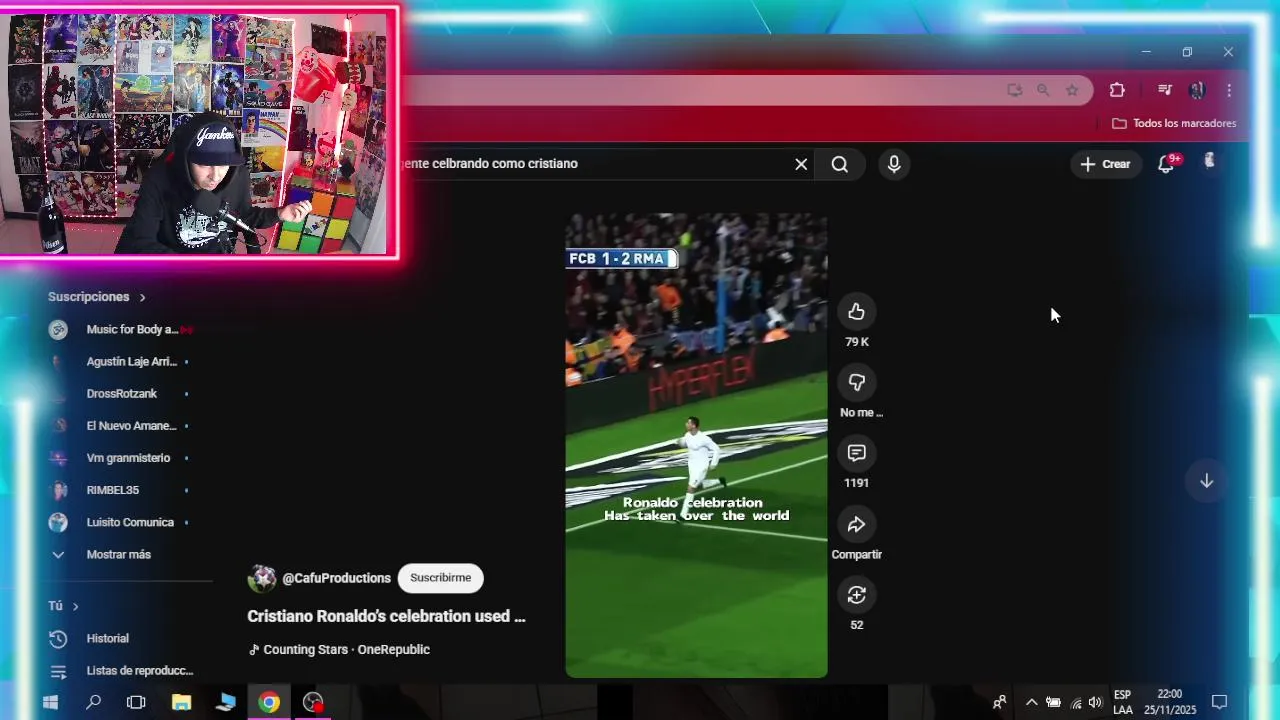Expand the Tú section
Image resolution: width=1280 pixels, height=720 pixels.
pos(63,606)
